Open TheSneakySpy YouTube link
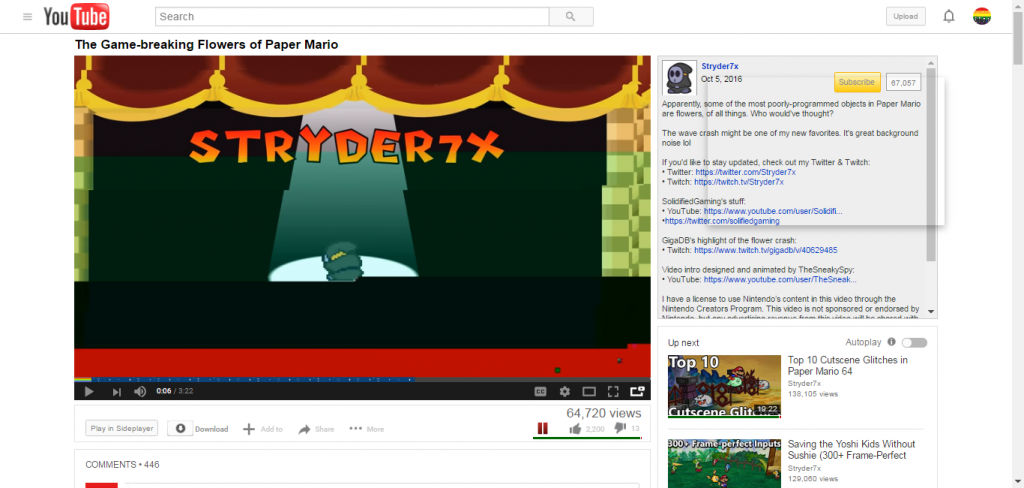Screen dimensions: 1024x488 (779, 279)
